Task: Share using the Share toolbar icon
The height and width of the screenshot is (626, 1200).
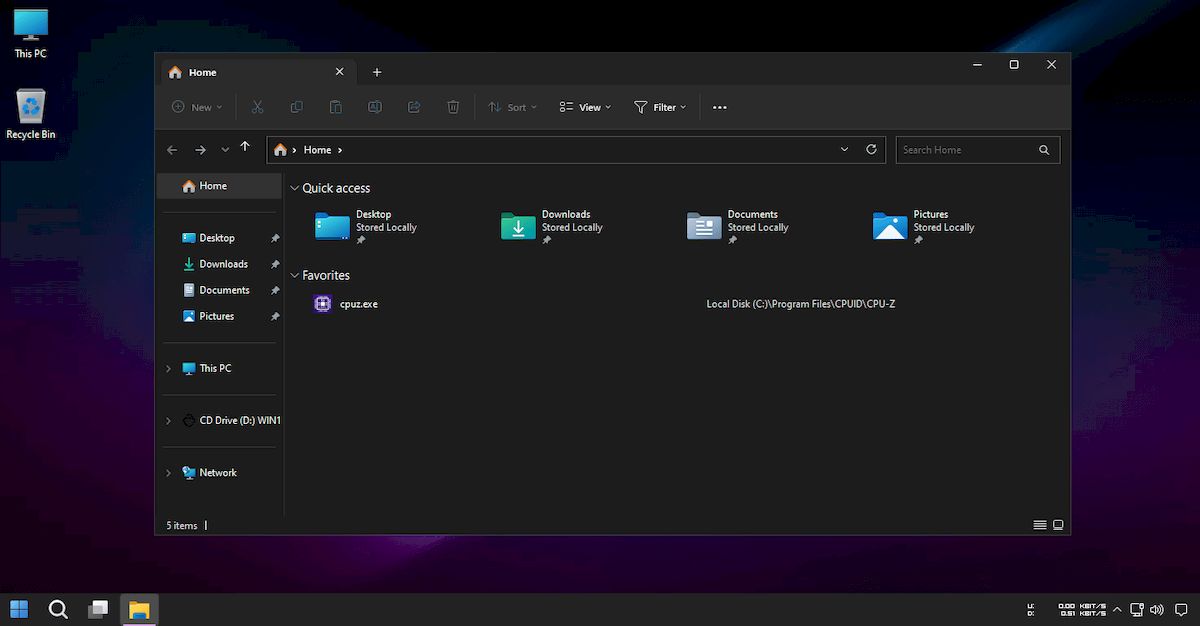Action: 414,107
